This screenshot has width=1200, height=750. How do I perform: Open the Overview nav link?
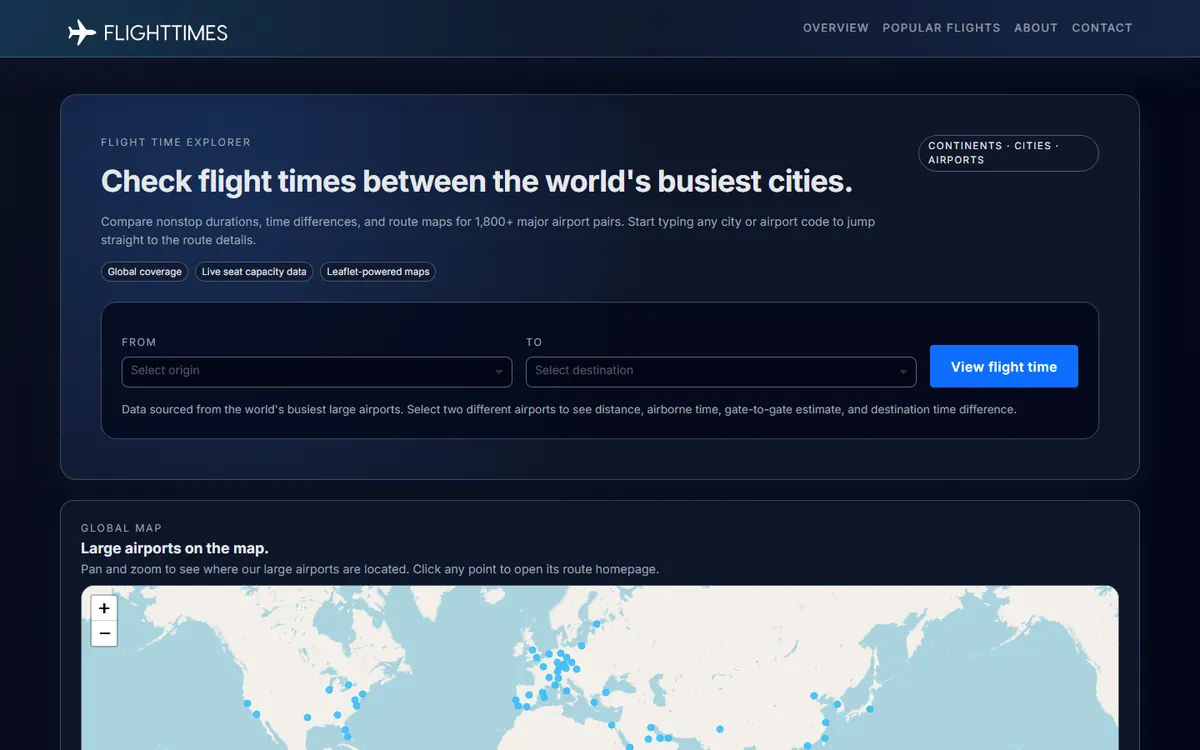click(x=836, y=28)
